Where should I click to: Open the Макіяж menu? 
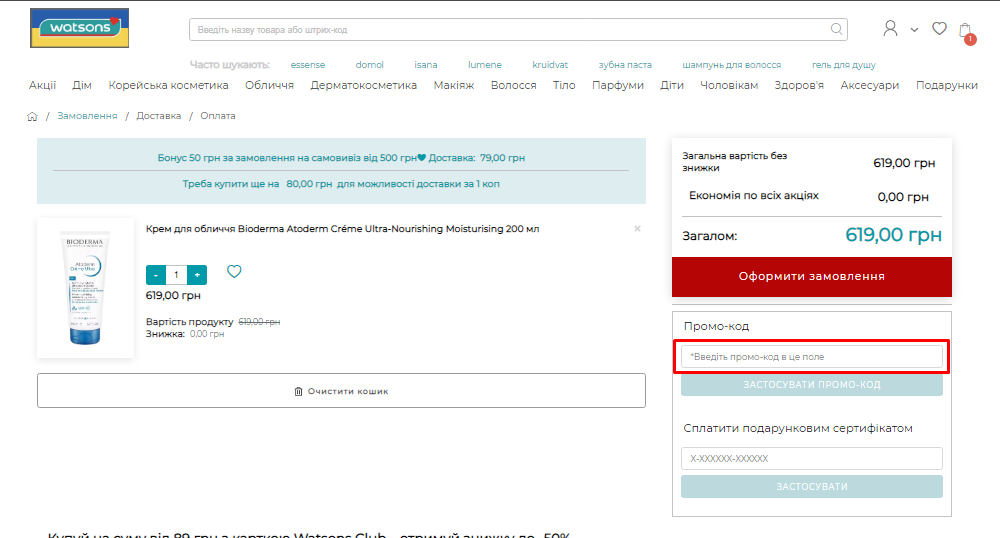point(453,85)
